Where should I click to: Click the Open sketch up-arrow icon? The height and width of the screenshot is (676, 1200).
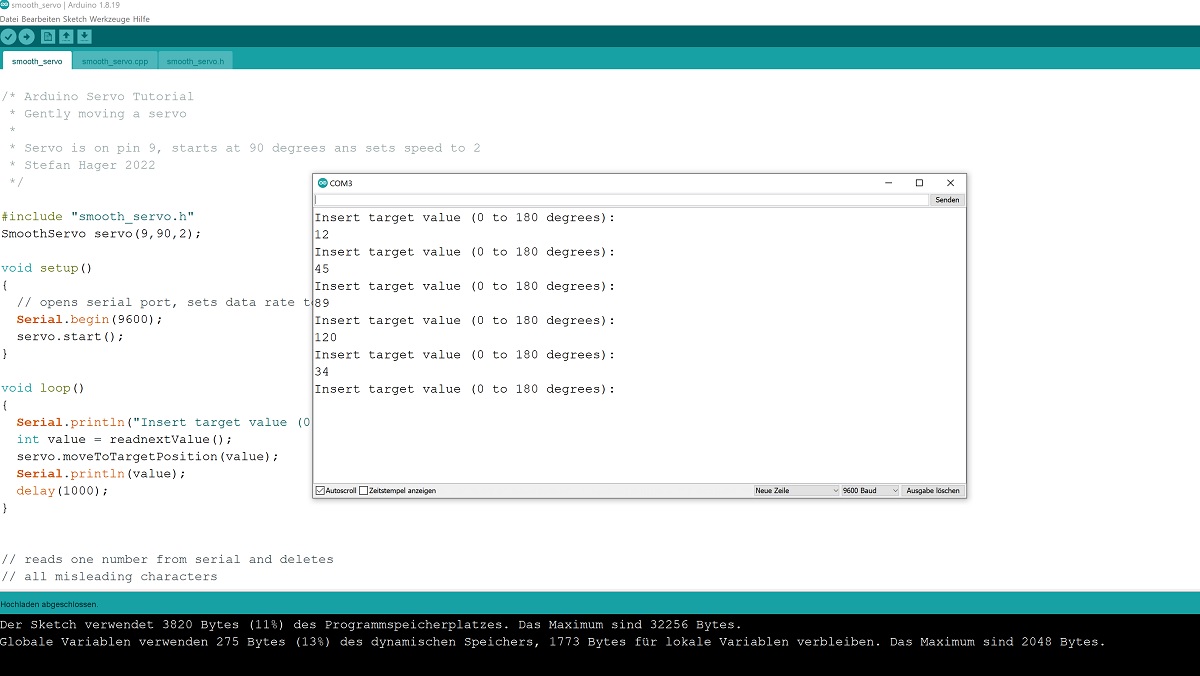tap(66, 37)
